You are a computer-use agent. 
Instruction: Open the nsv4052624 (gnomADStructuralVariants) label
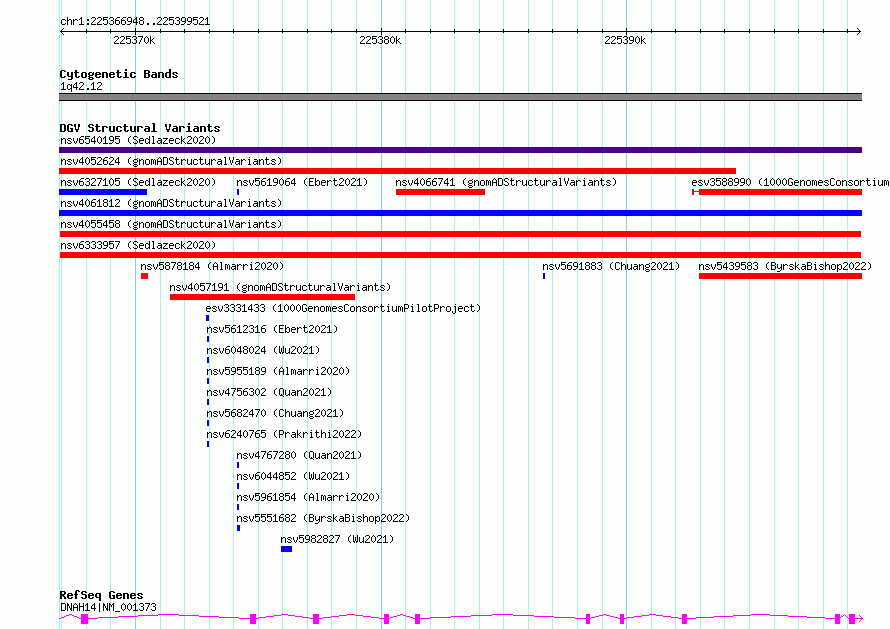171,161
